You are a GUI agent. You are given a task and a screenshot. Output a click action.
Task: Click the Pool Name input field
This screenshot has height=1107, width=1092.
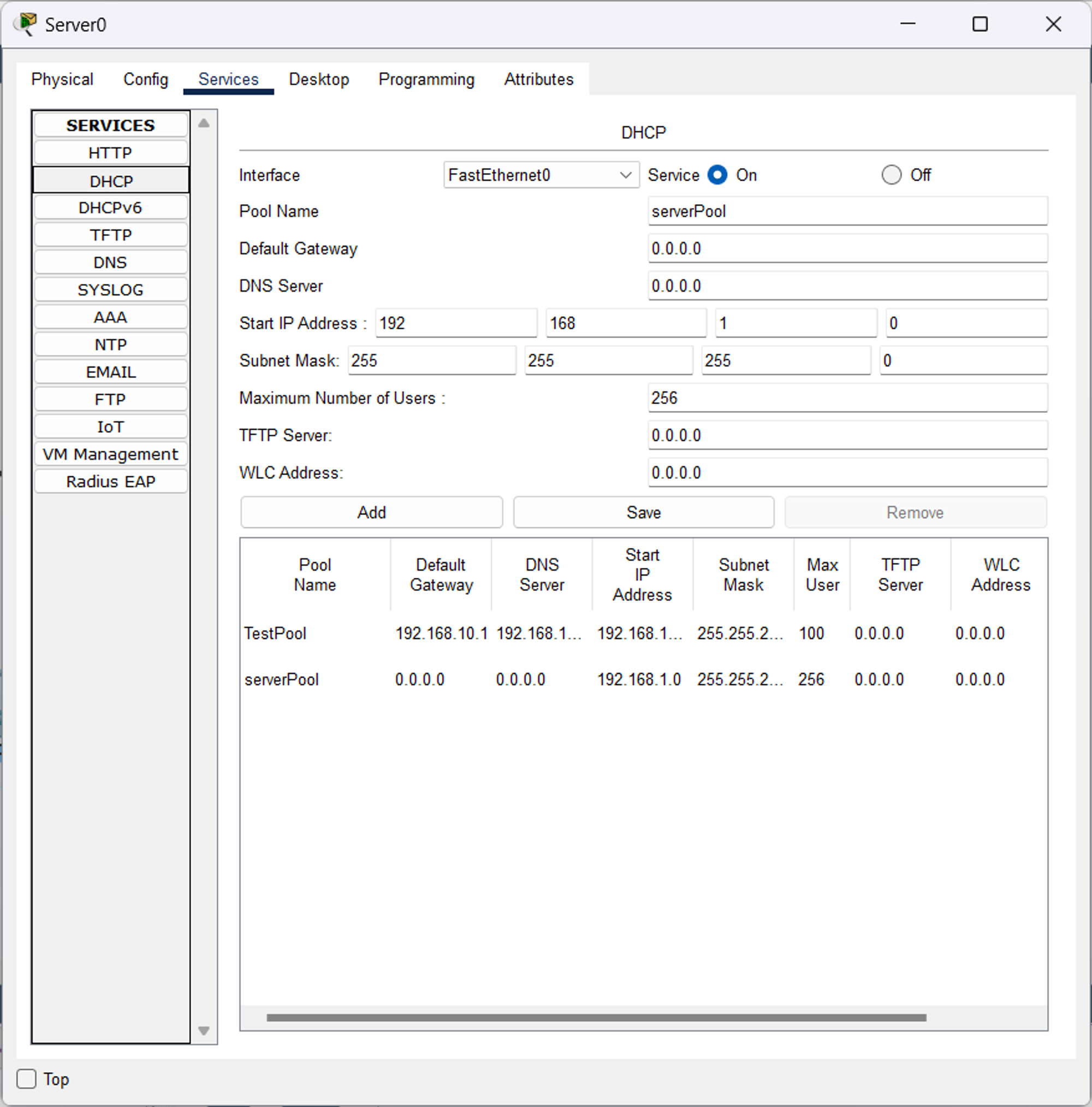847,211
